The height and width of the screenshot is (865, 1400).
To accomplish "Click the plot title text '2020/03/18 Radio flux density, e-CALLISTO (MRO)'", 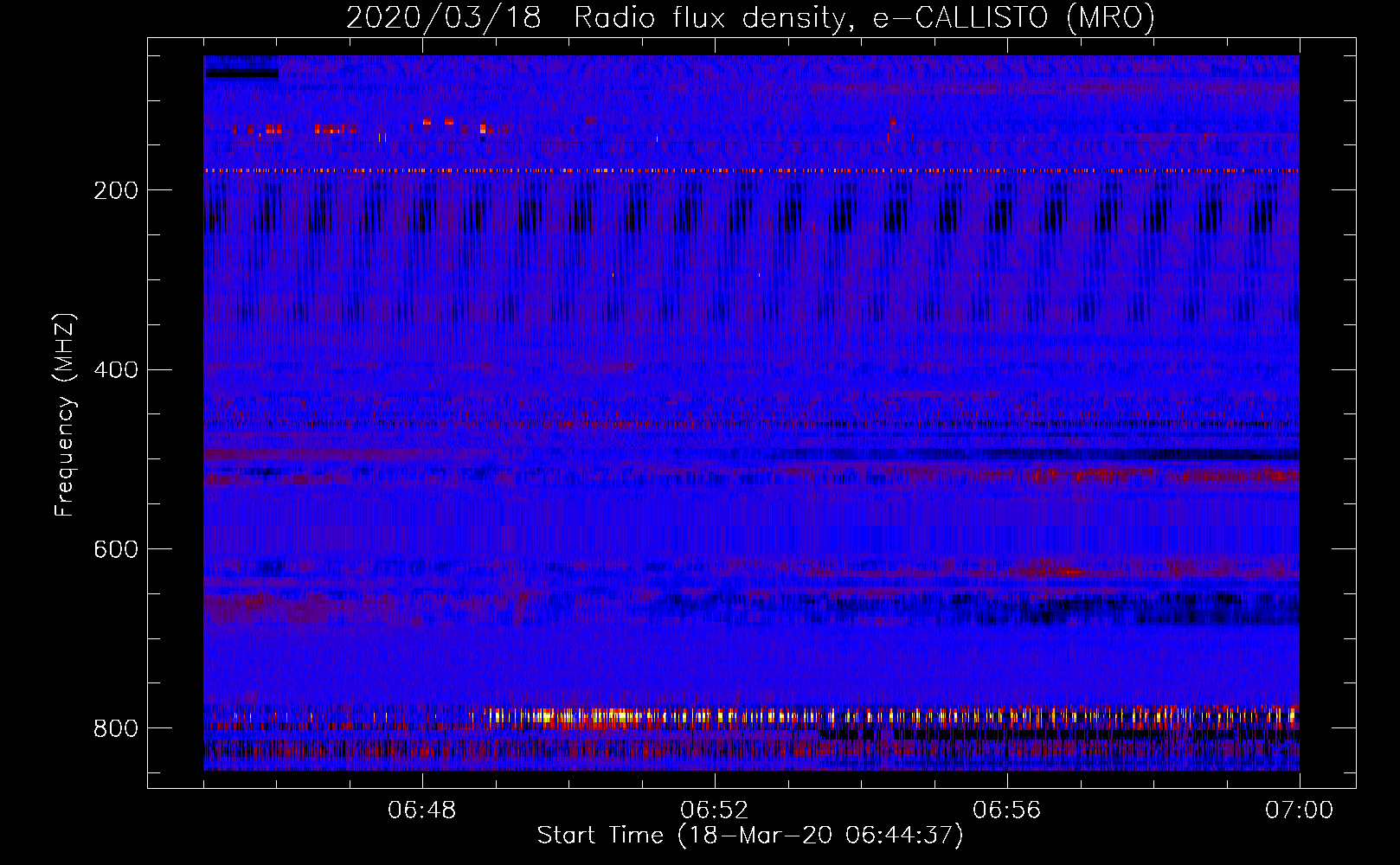I will pyautogui.click(x=750, y=17).
